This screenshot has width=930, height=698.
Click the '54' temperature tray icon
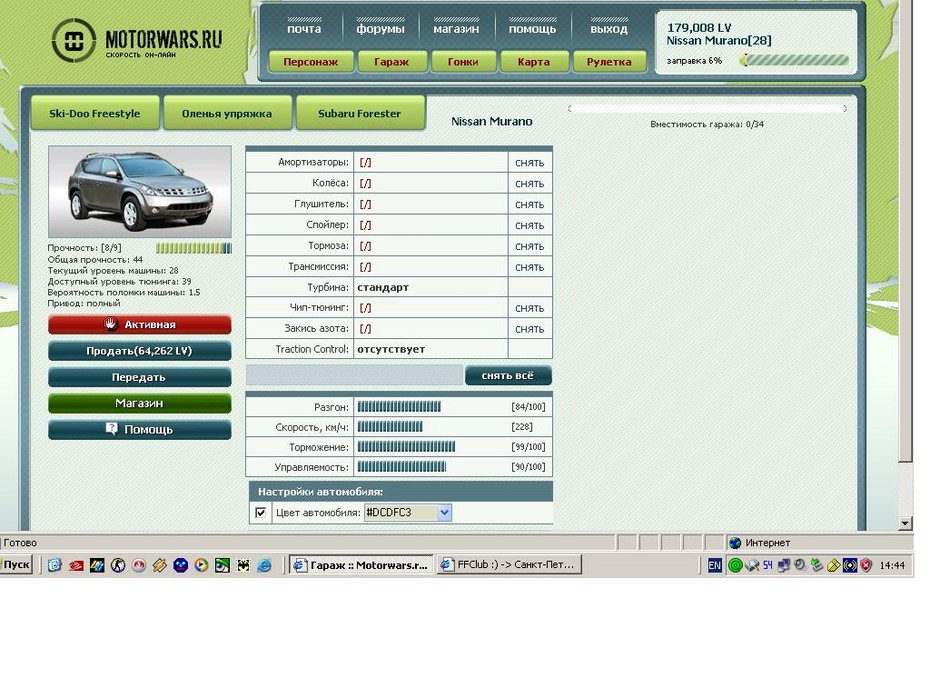(768, 565)
